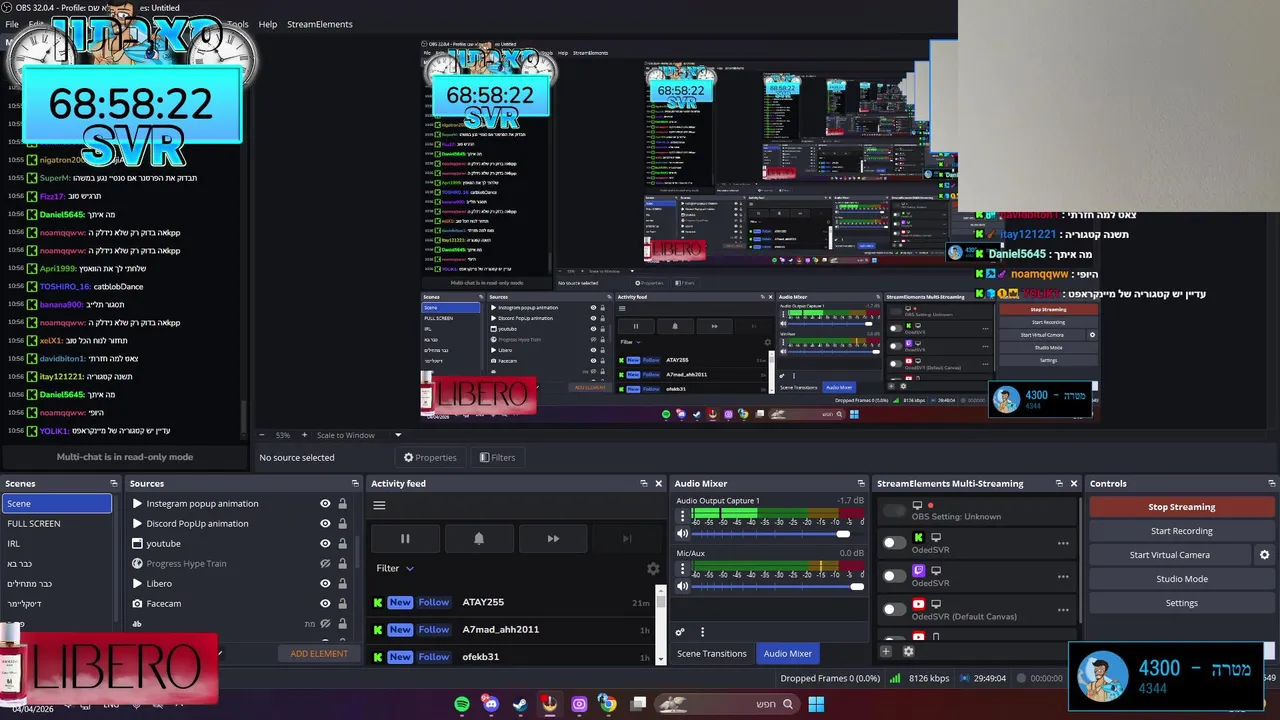The image size is (1280, 720).
Task: Toggle visibility of Instagram popup animation source
Action: (x=325, y=503)
